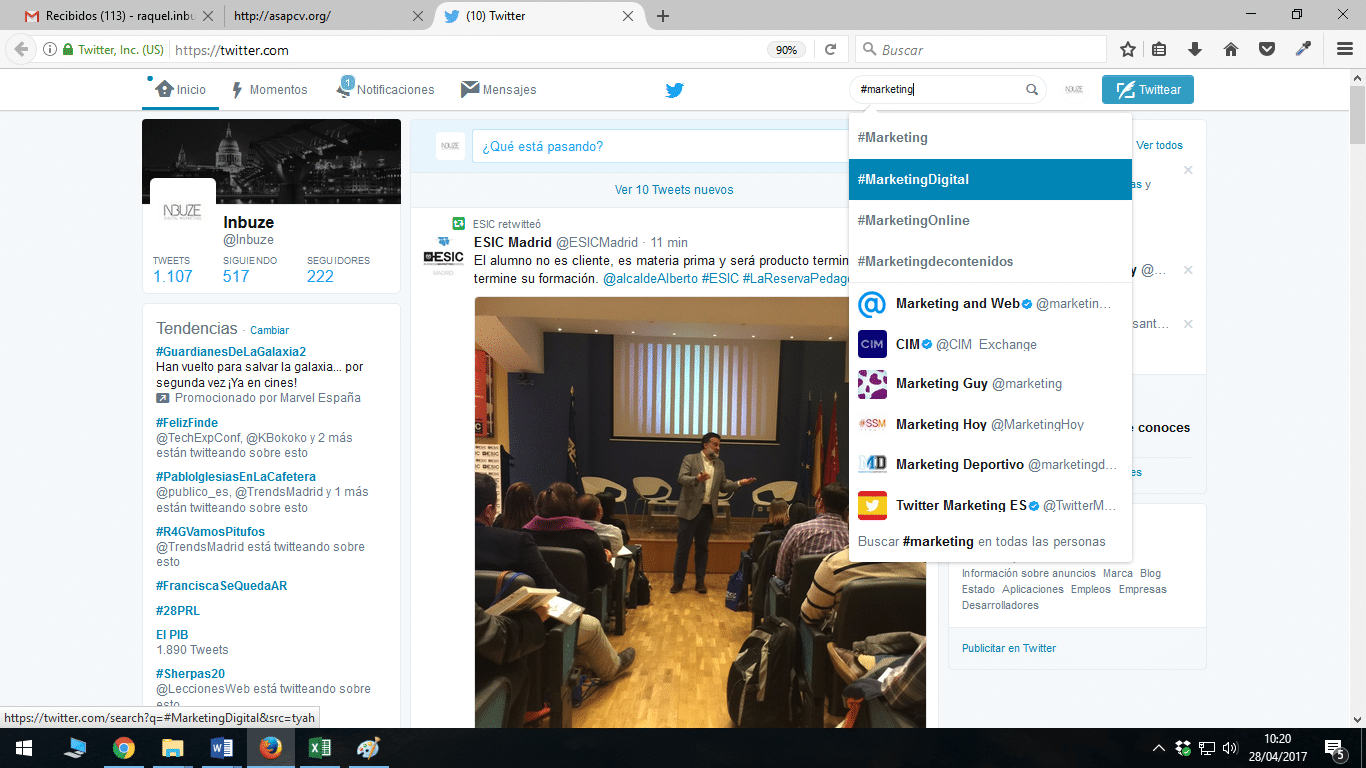Switch to asapcv.org browser tab
This screenshot has width=1366, height=768.
point(329,16)
